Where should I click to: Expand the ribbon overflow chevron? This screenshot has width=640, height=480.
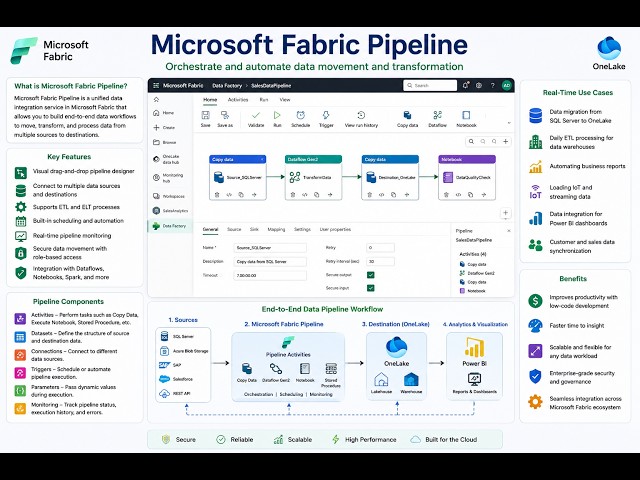(509, 122)
